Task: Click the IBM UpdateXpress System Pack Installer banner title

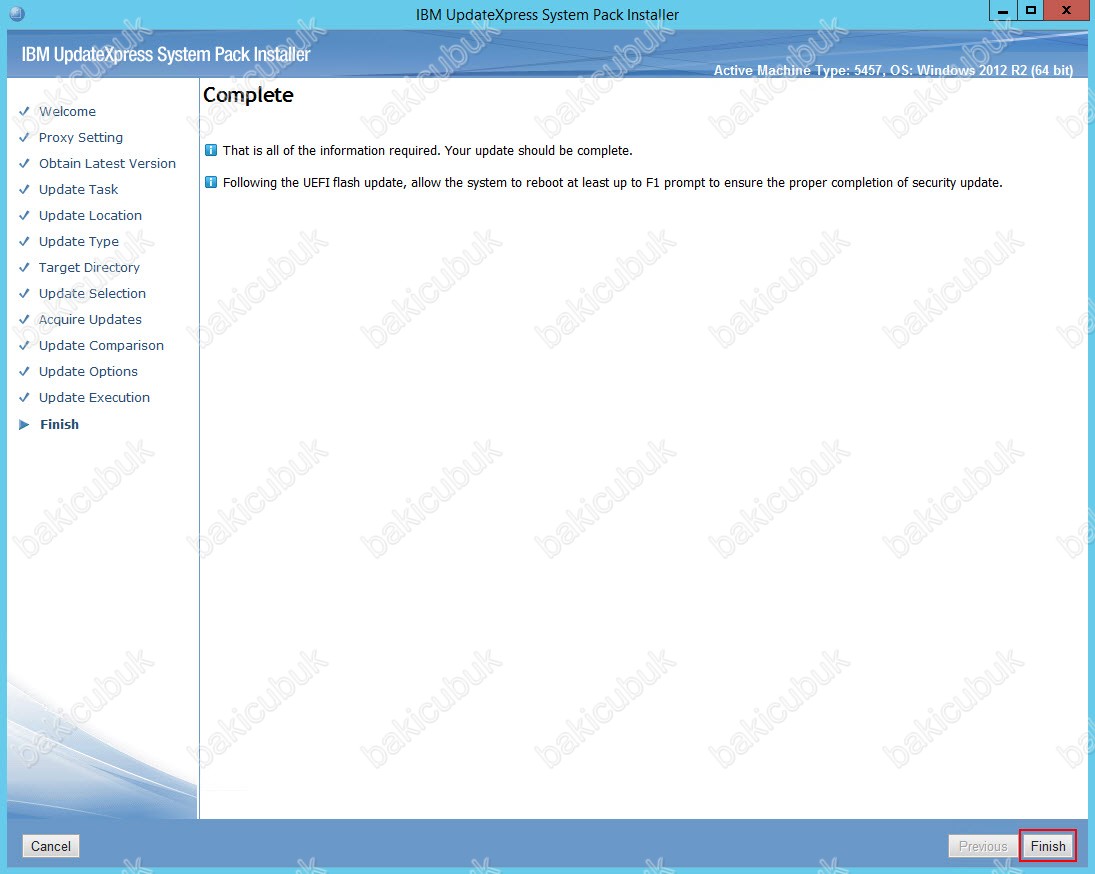Action: pyautogui.click(x=166, y=54)
